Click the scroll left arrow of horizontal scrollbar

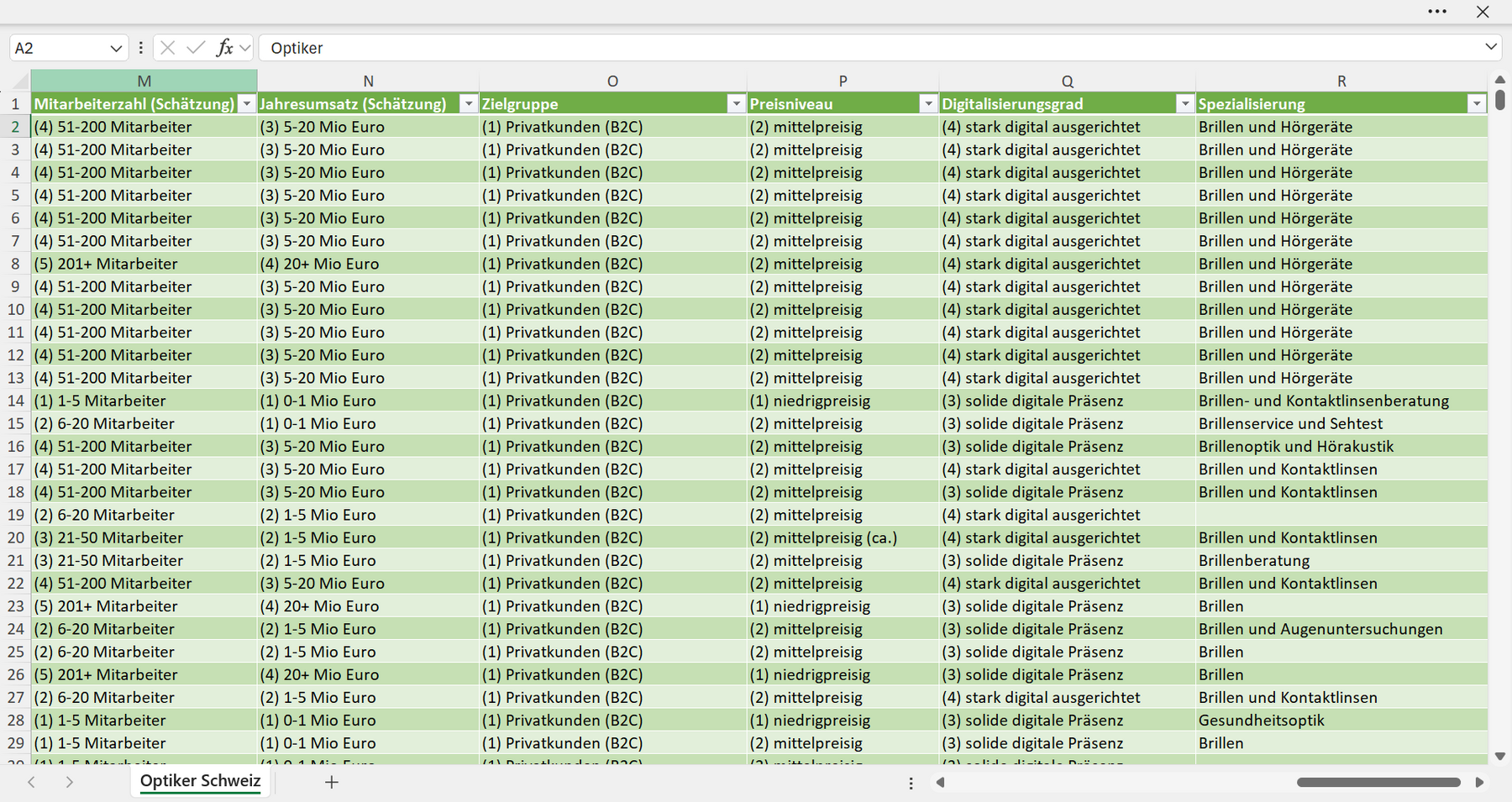pyautogui.click(x=940, y=782)
